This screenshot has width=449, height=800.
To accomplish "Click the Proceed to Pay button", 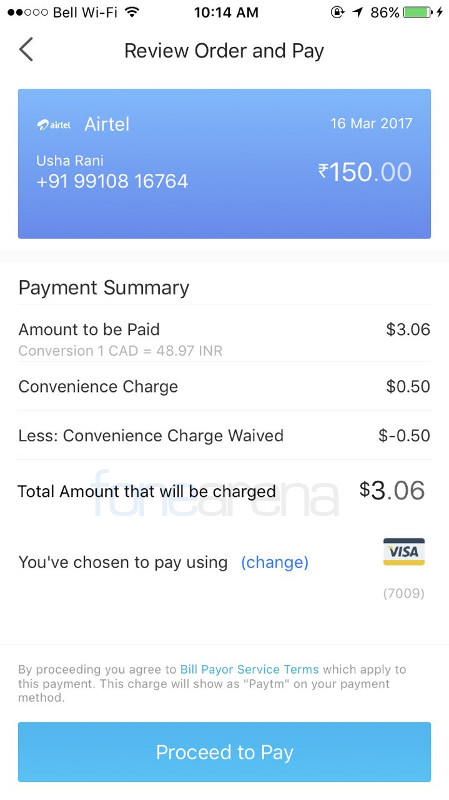I will [x=224, y=752].
